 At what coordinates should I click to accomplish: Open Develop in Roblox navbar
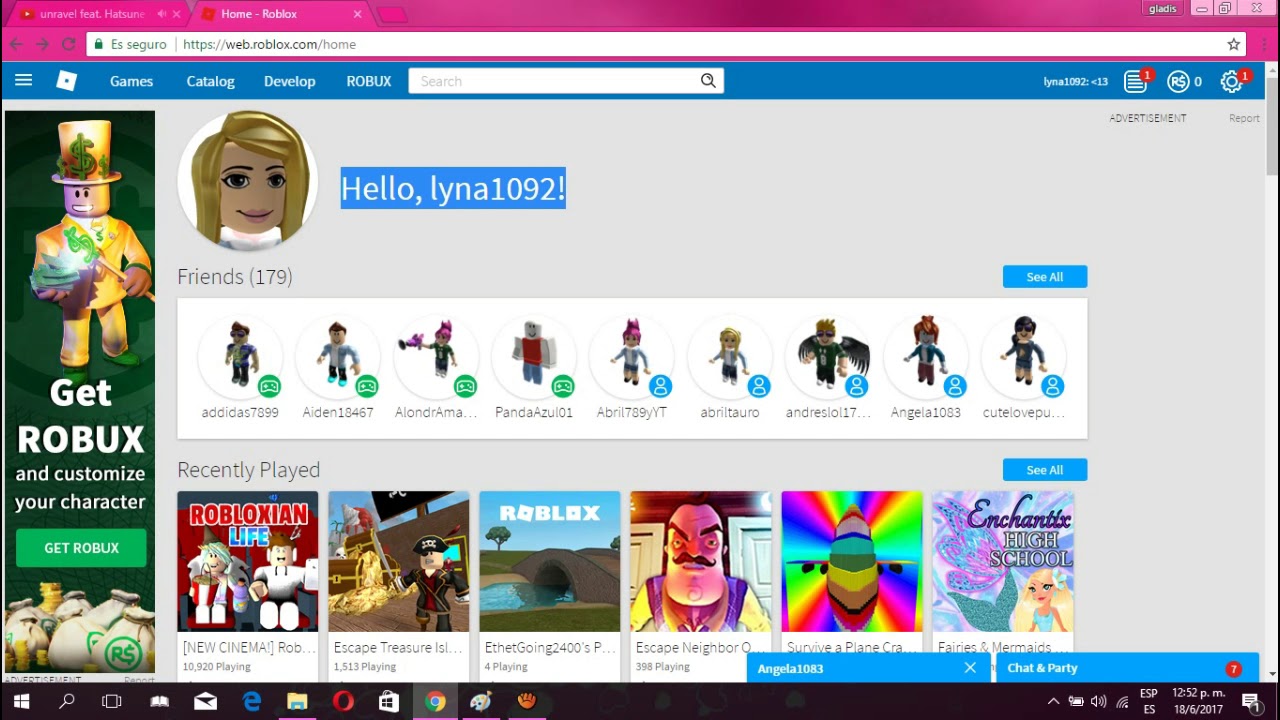(289, 81)
